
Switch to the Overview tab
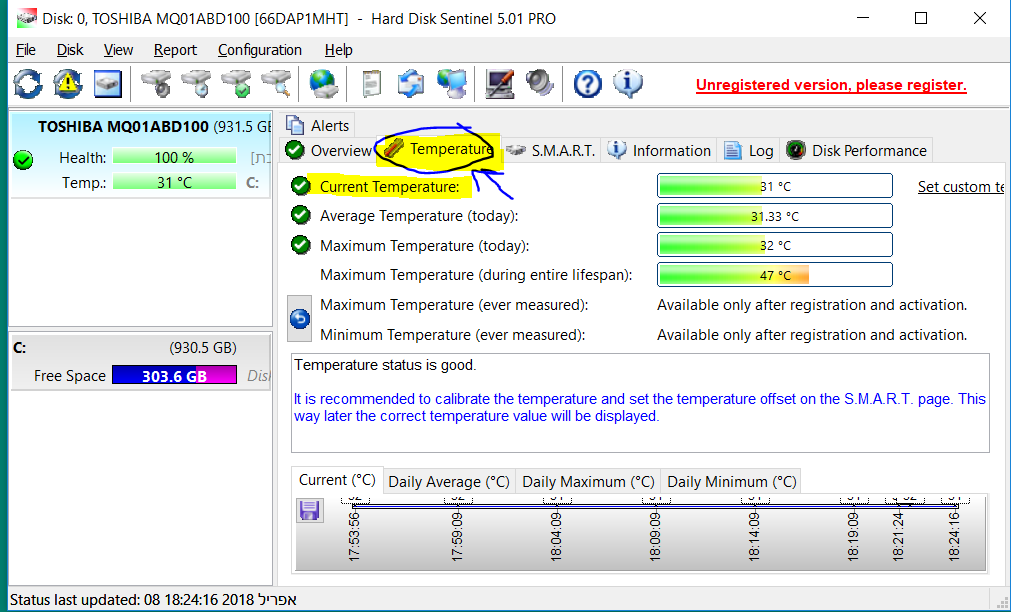[x=329, y=150]
